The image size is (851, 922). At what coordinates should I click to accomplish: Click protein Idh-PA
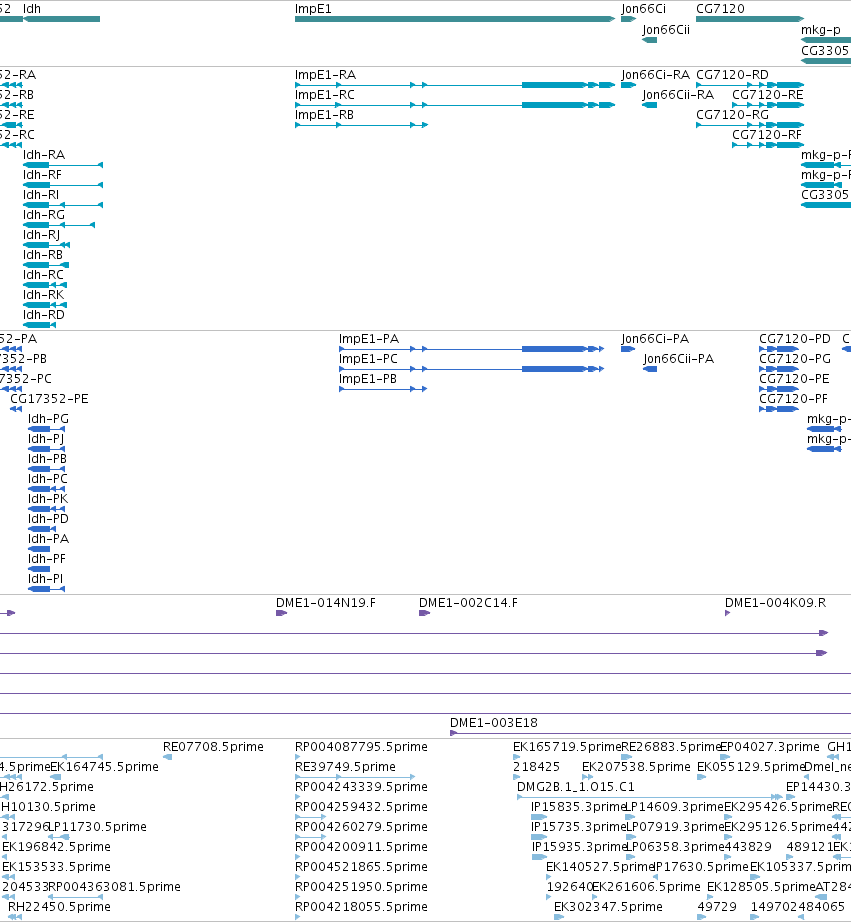click(x=39, y=549)
